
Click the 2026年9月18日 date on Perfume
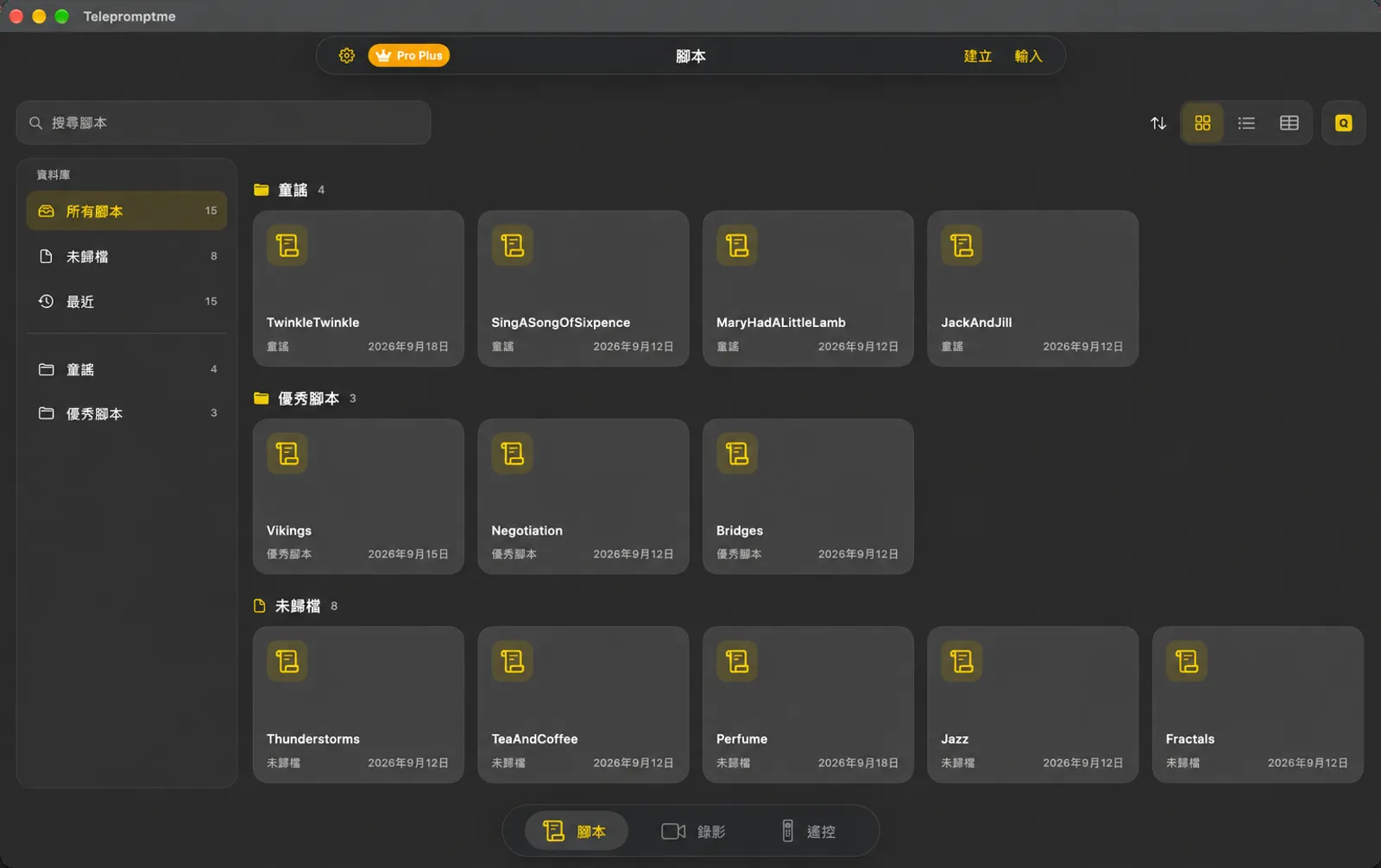click(x=858, y=763)
